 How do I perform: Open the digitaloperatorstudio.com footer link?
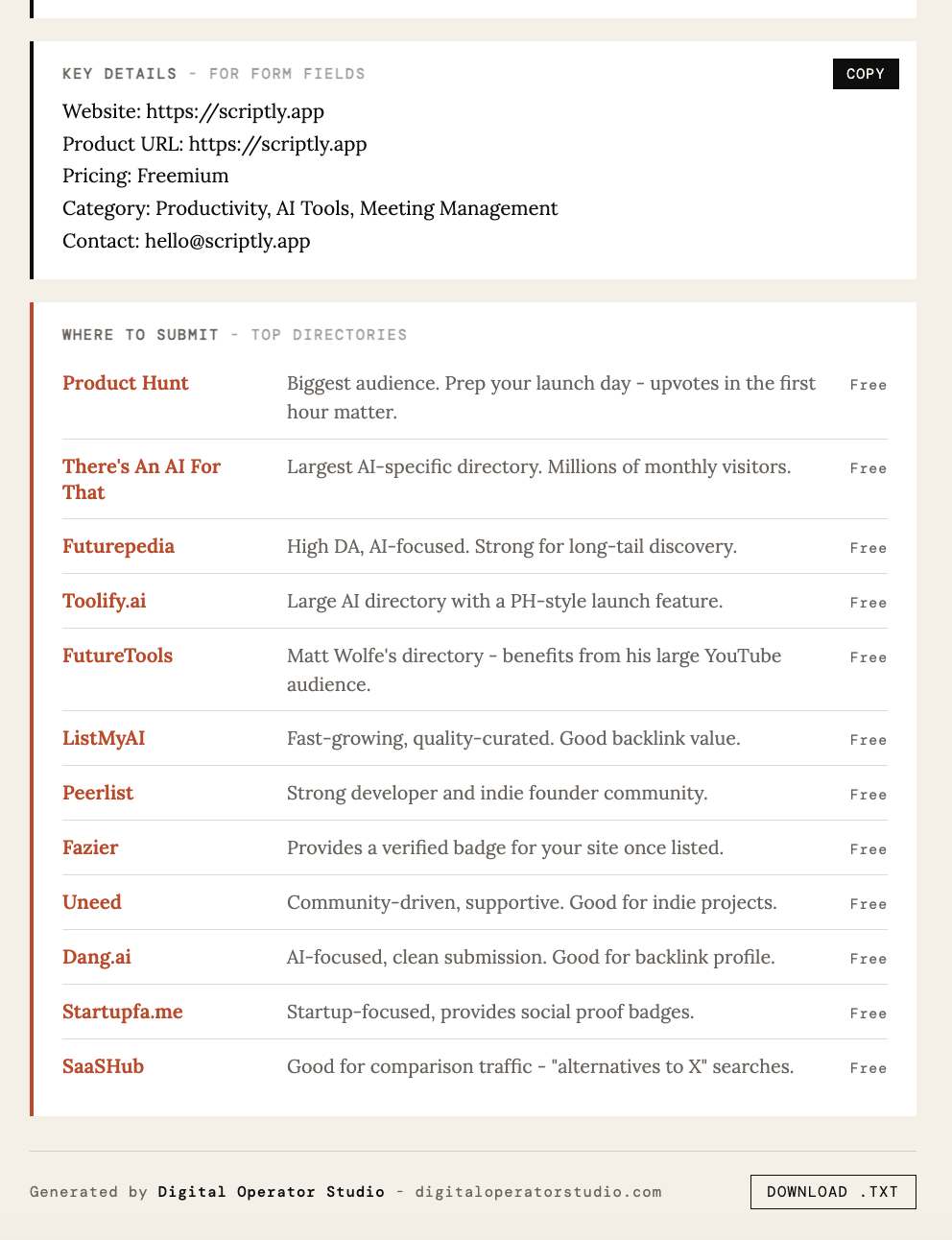pos(538,1192)
